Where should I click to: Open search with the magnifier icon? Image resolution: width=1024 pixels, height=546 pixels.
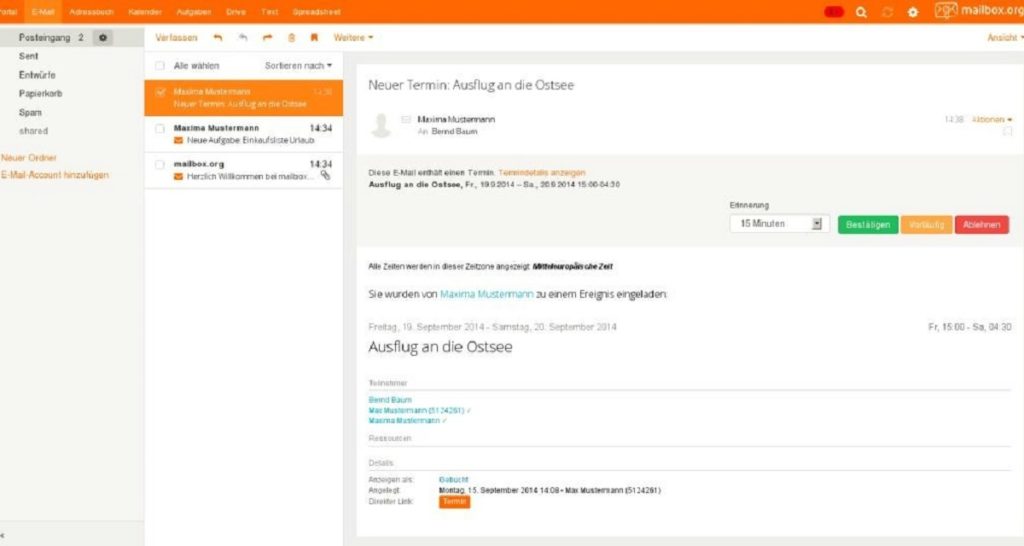[861, 12]
